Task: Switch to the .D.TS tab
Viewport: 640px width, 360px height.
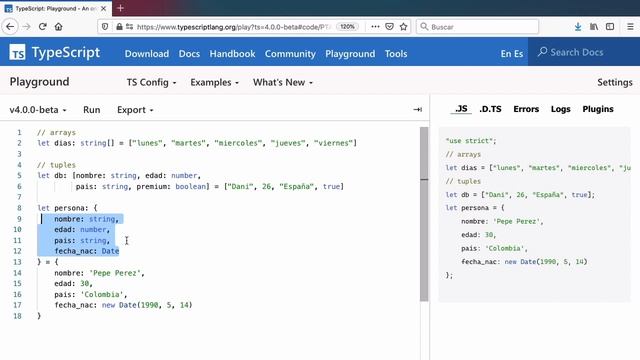Action: (490, 109)
